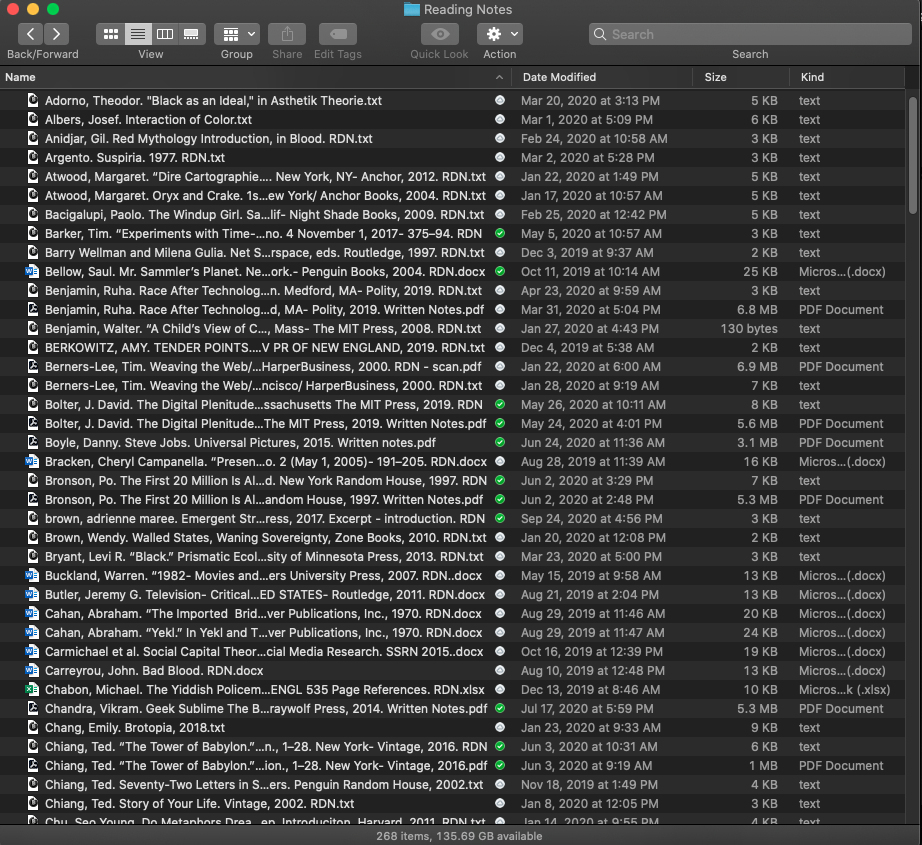This screenshot has width=922, height=845.
Task: Open the Action gear menu
Action: [x=500, y=34]
